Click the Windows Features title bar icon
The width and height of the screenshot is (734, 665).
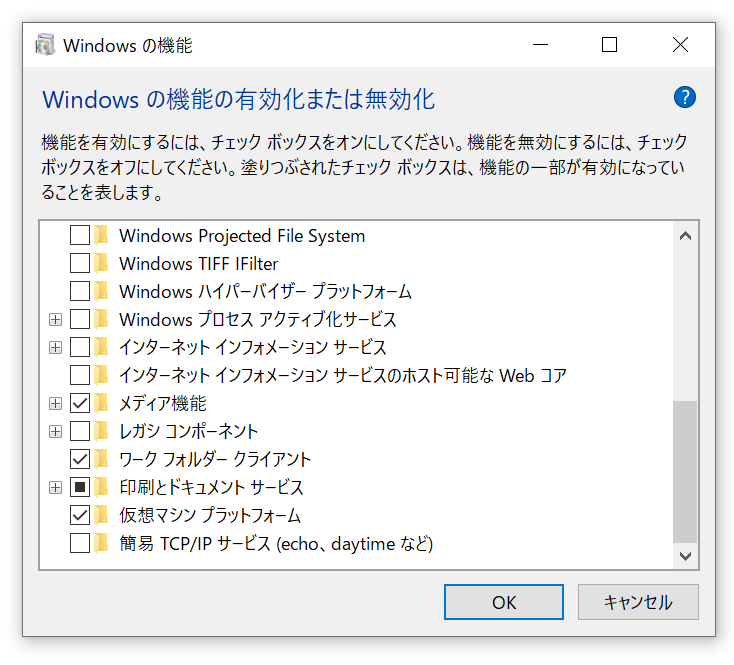point(45,45)
